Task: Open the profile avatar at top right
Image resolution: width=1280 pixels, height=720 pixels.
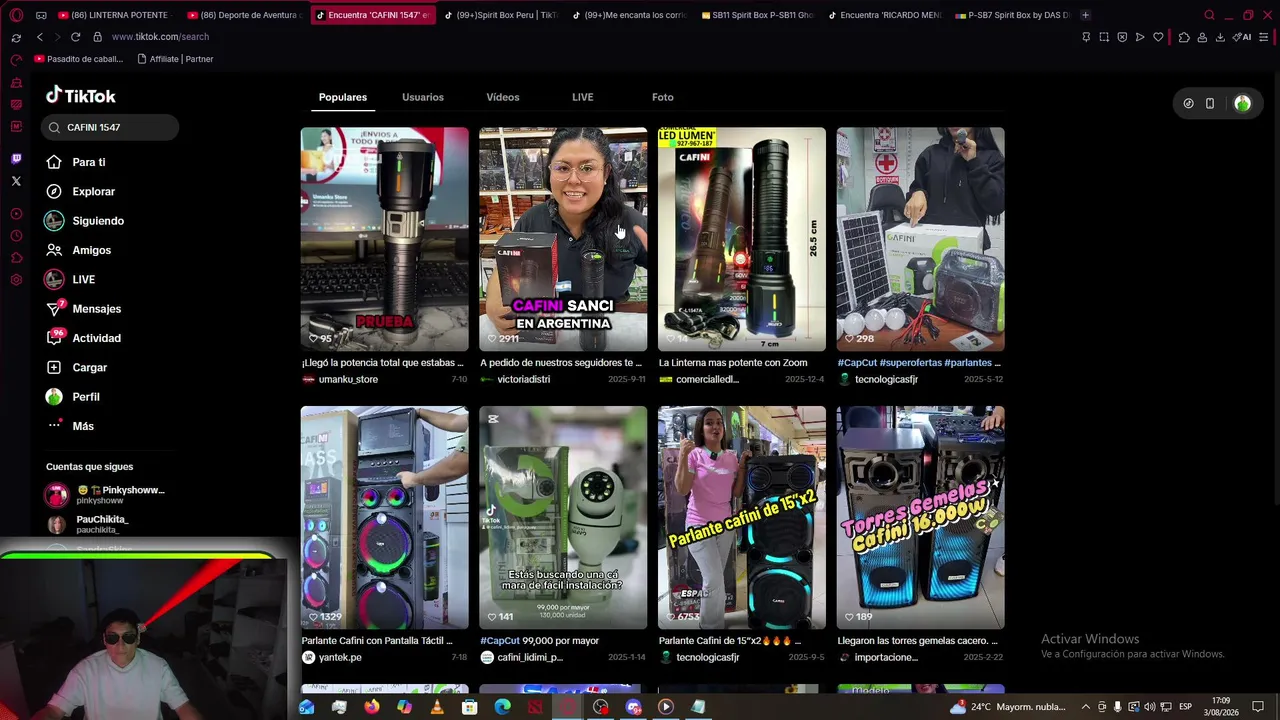Action: (1242, 103)
